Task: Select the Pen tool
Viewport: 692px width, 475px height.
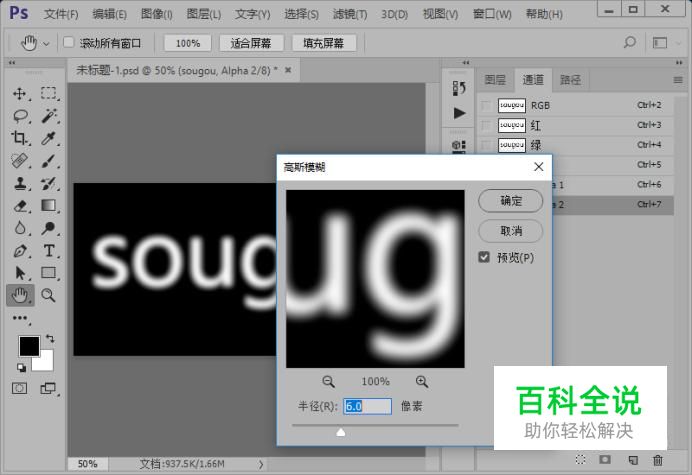Action: tap(19, 250)
